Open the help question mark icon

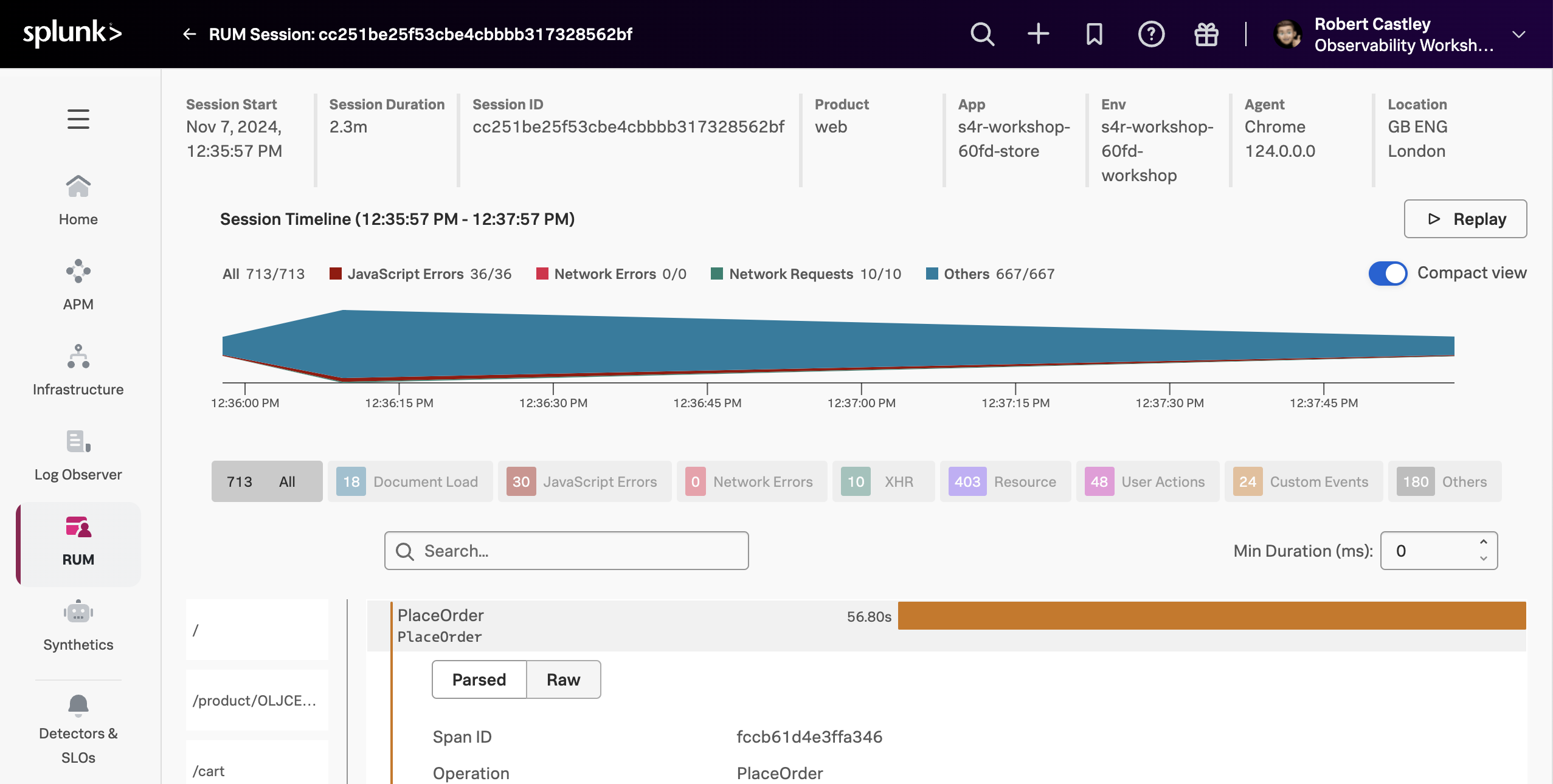[1150, 34]
